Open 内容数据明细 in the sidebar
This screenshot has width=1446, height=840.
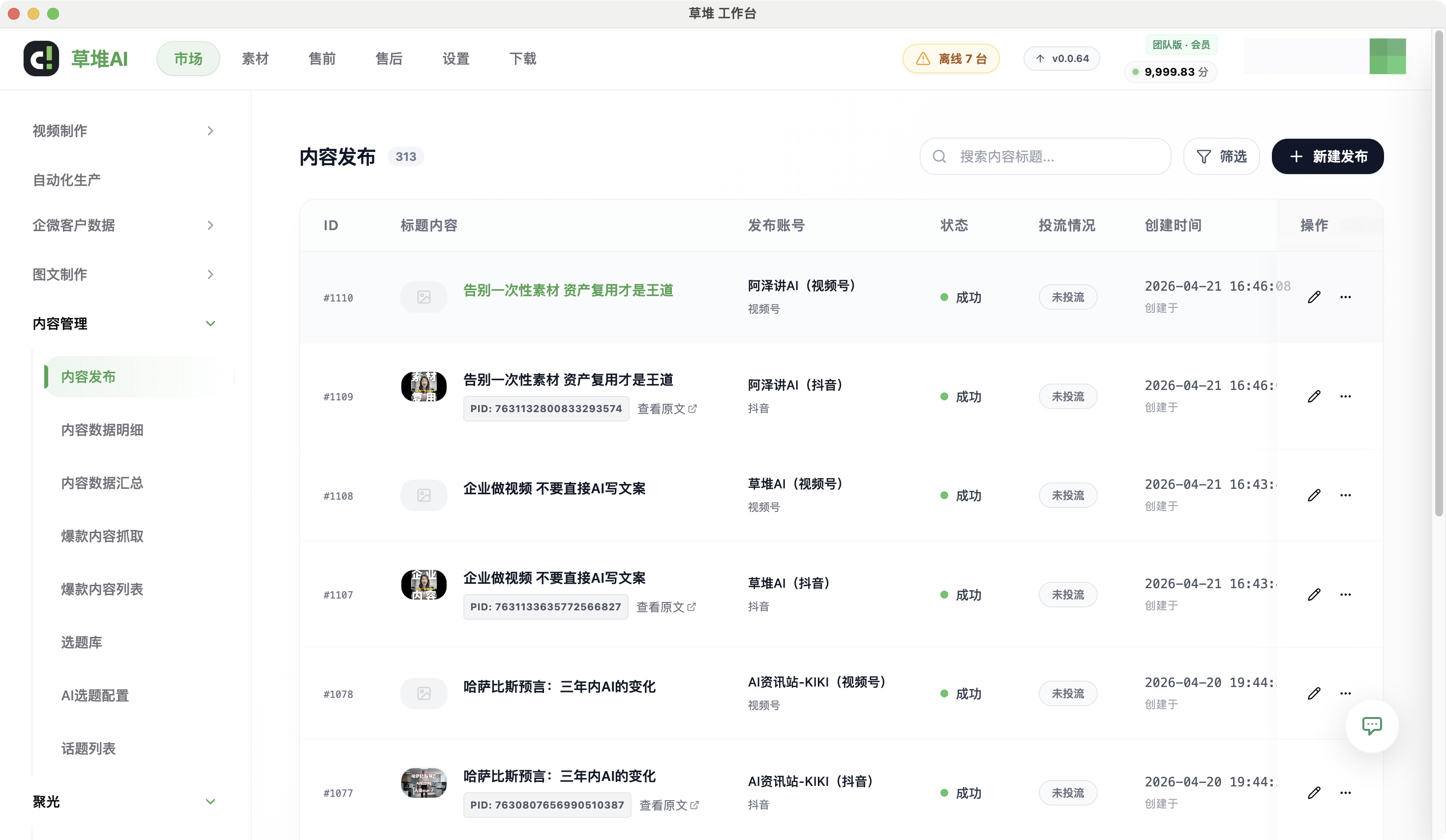tap(102, 430)
